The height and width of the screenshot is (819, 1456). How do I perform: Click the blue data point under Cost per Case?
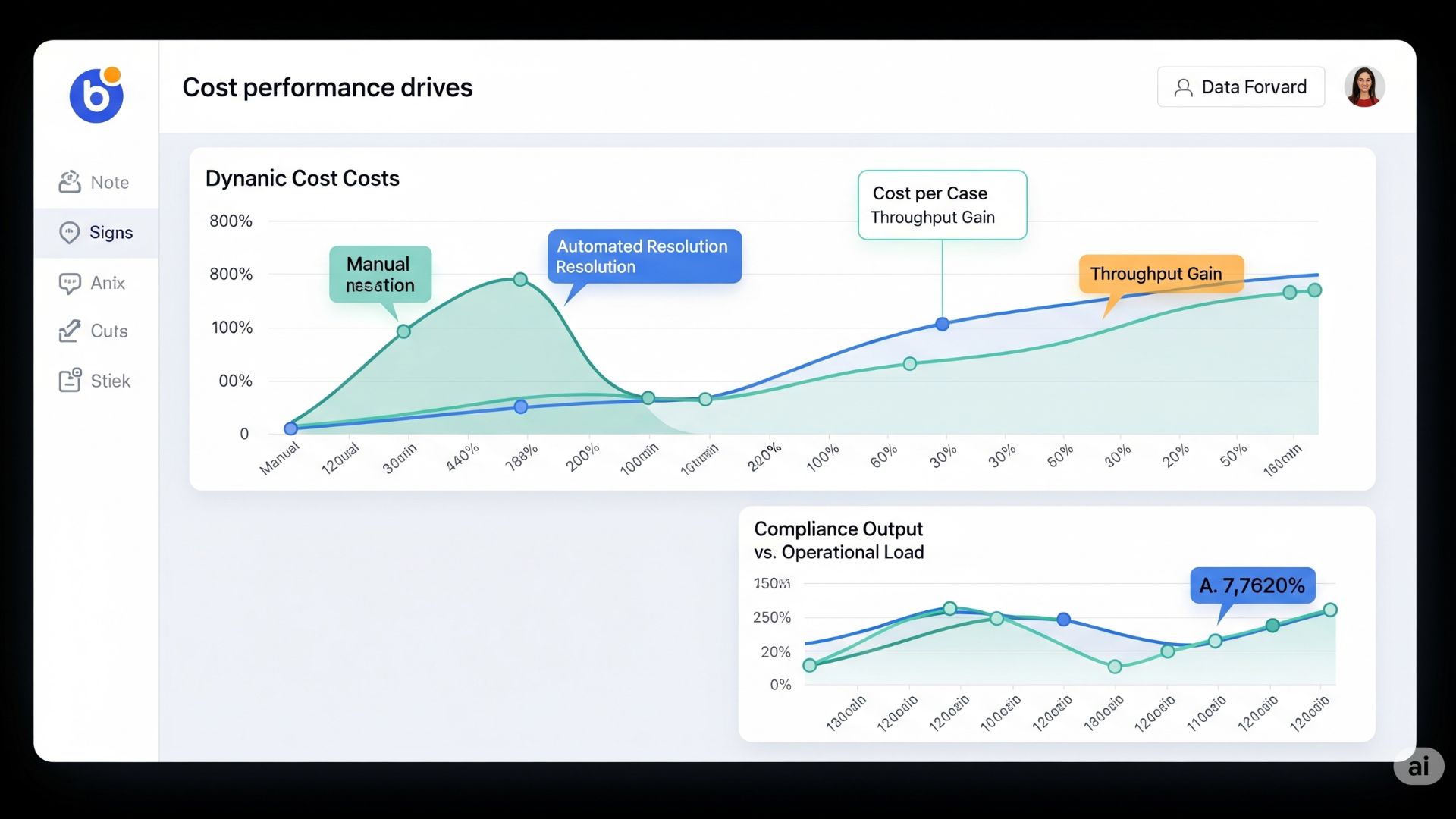point(942,325)
